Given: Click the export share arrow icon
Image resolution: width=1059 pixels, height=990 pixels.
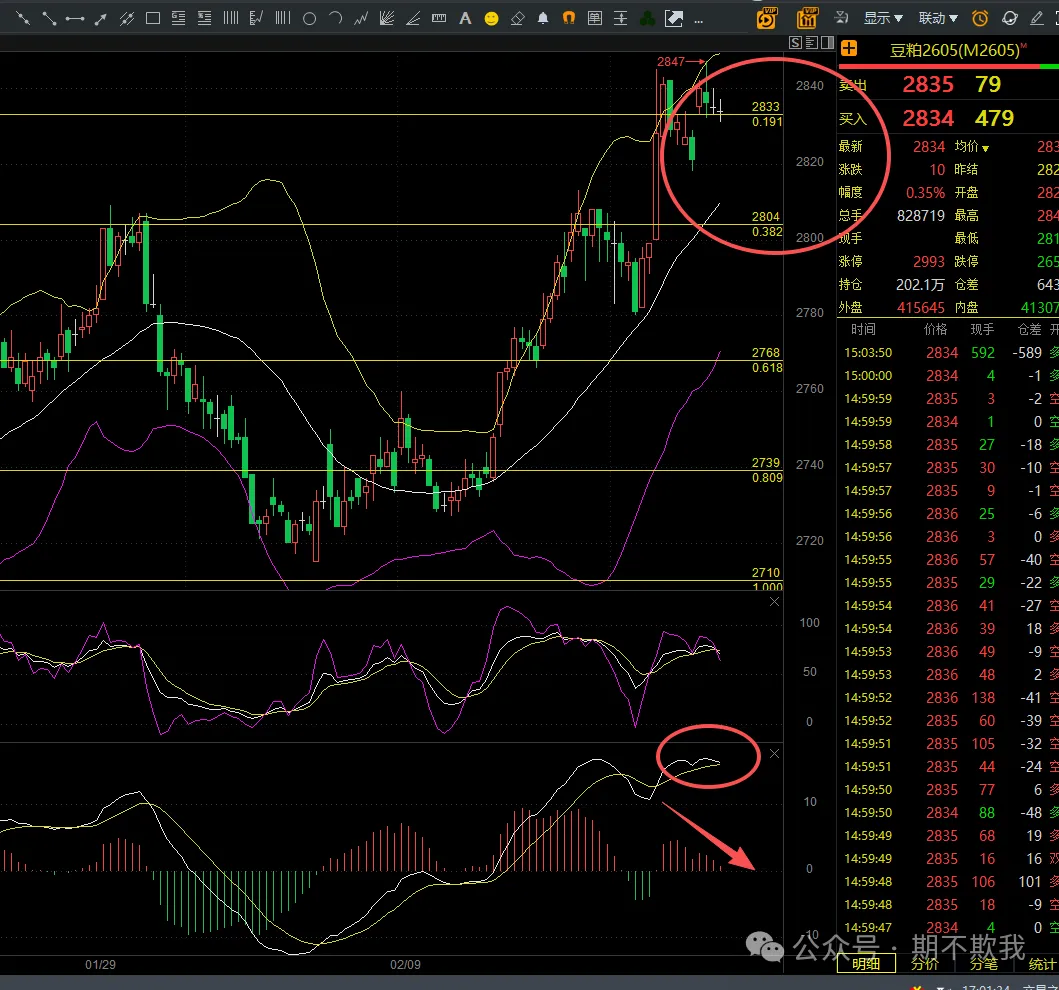Looking at the screenshot, I should (673, 19).
